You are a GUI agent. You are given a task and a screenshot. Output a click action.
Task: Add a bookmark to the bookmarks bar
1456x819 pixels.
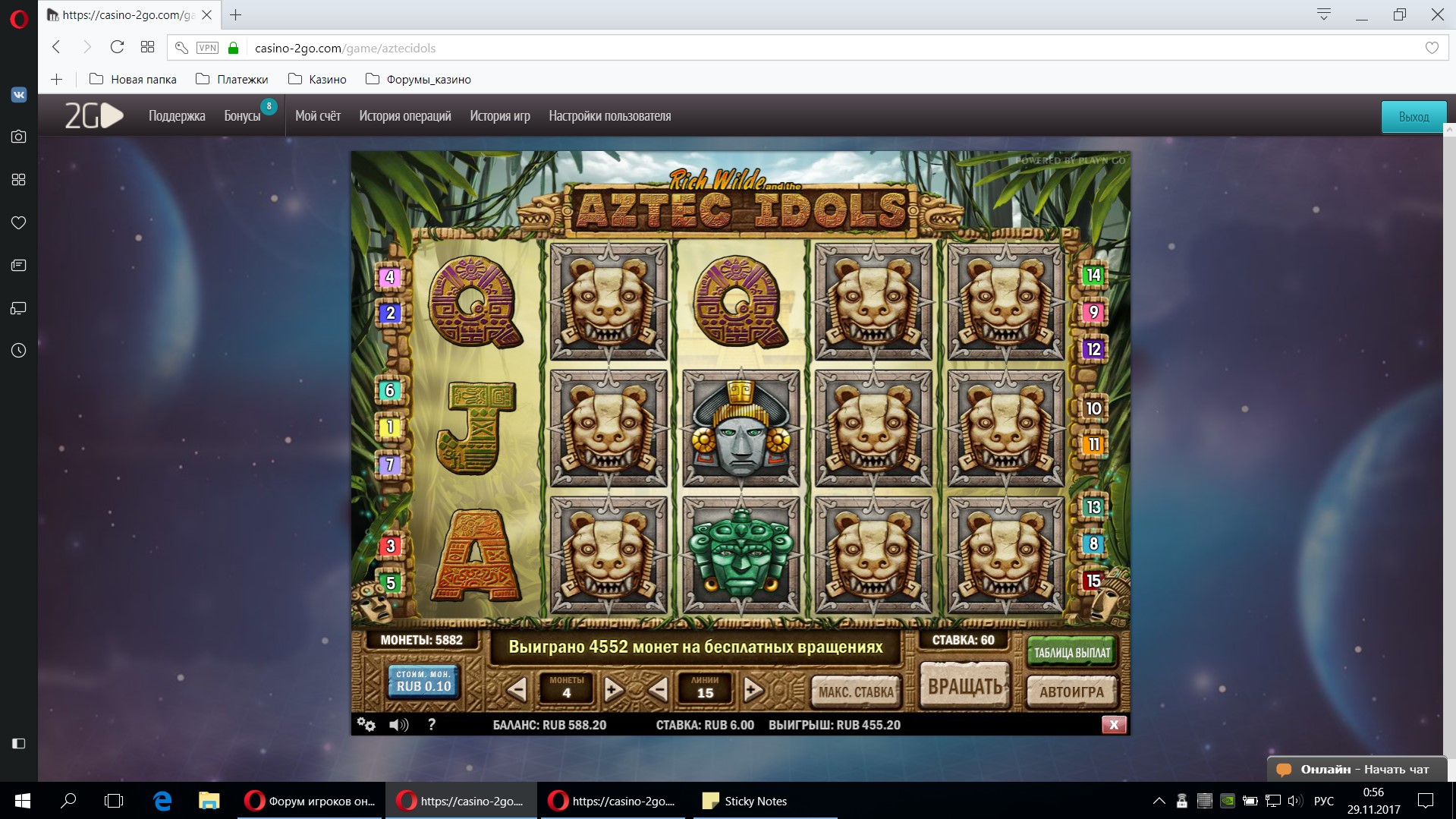point(56,79)
